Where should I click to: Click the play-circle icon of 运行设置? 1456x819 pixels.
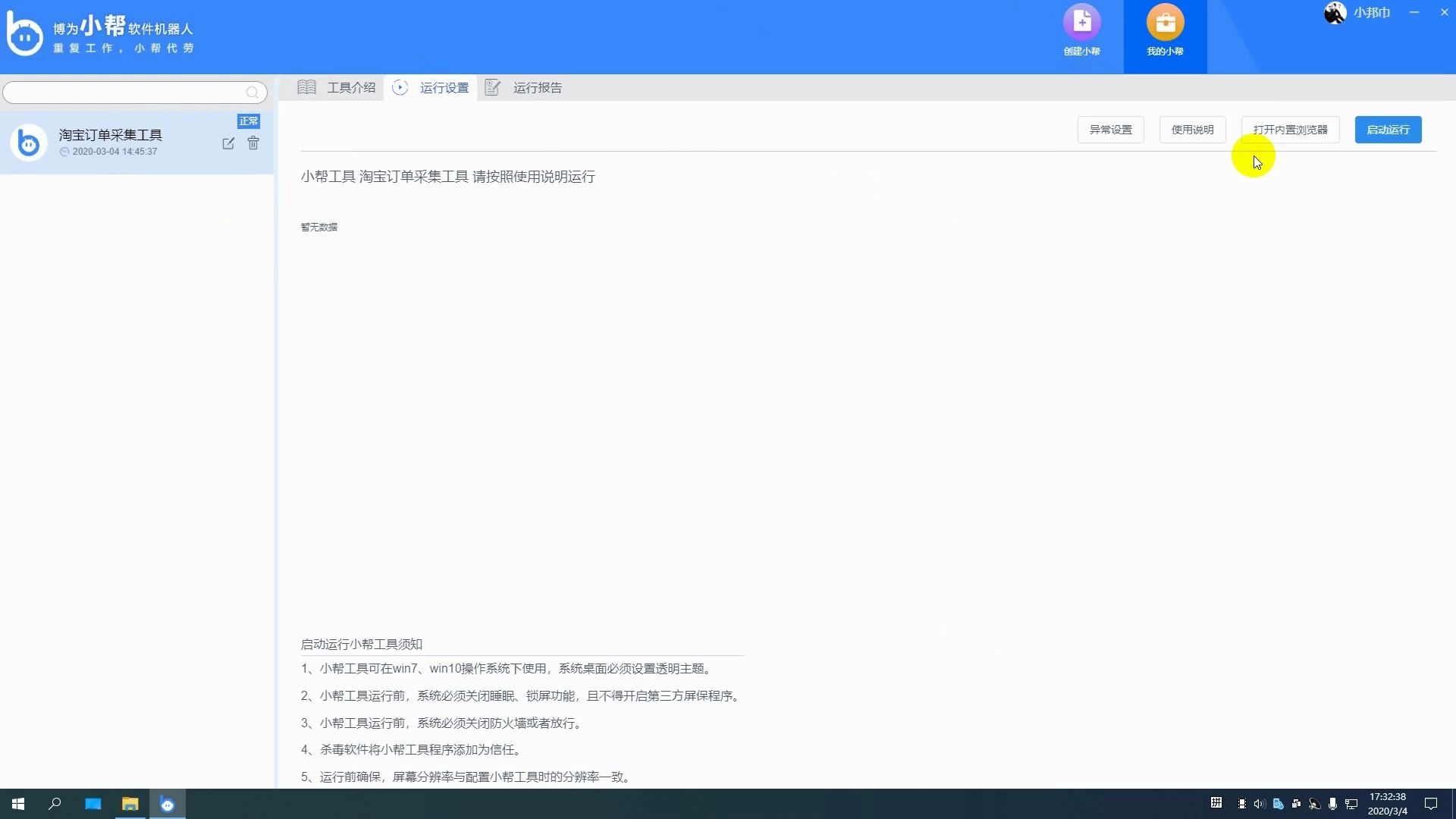pyautogui.click(x=400, y=87)
